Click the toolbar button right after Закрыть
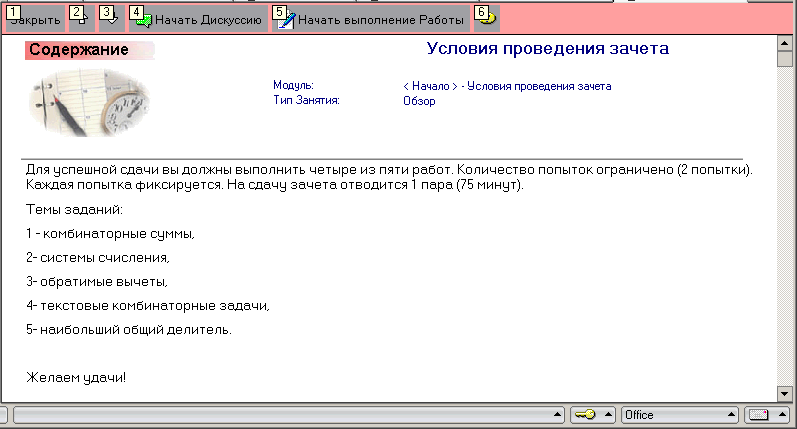This screenshot has width=797, height=429. coord(82,19)
